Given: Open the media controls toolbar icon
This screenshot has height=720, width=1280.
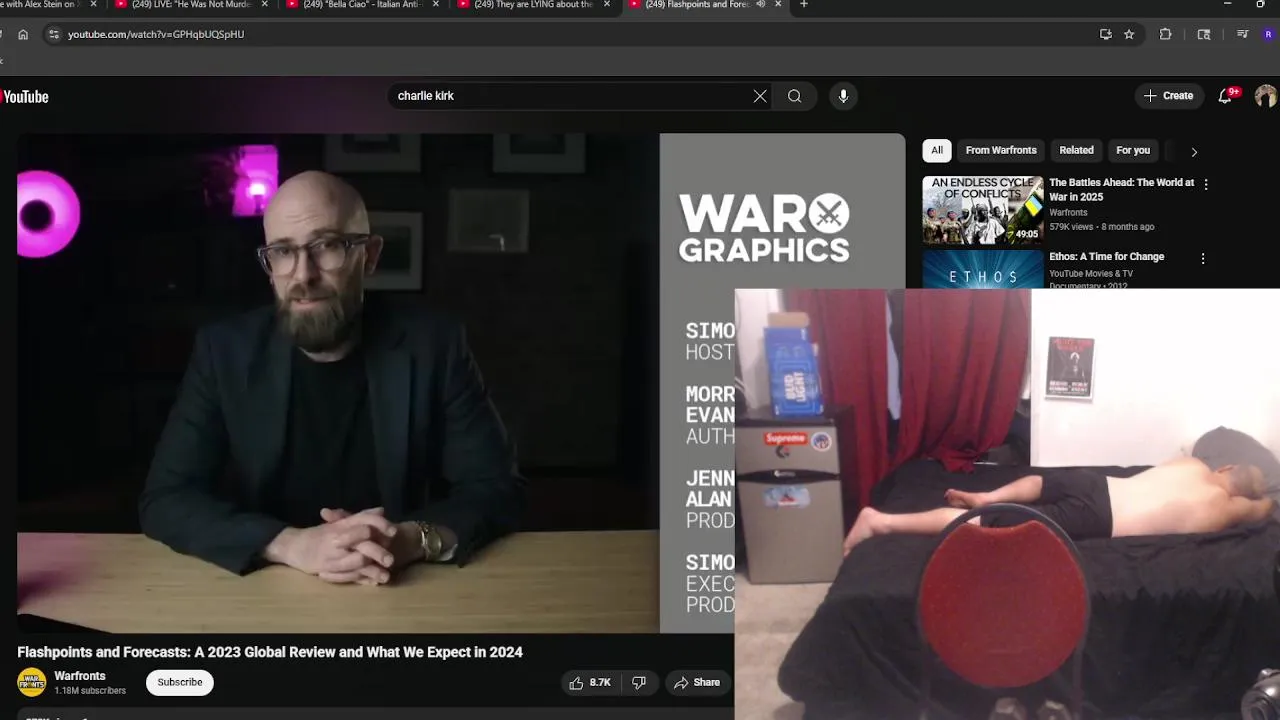Looking at the screenshot, I should 1242,34.
